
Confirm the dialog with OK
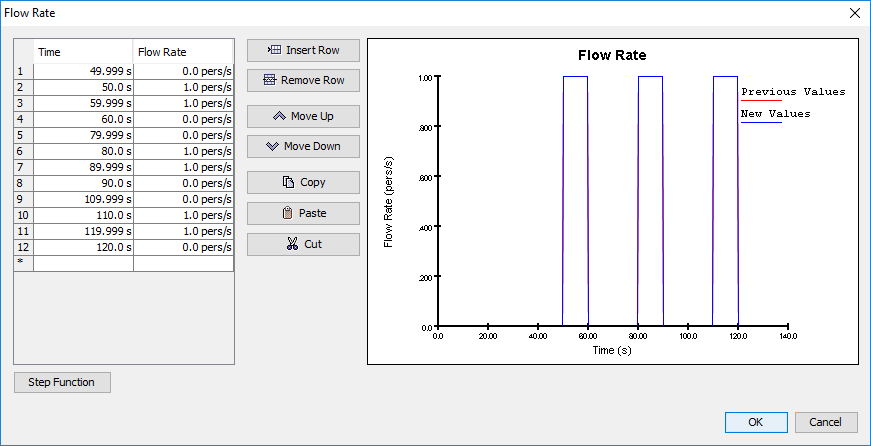756,422
